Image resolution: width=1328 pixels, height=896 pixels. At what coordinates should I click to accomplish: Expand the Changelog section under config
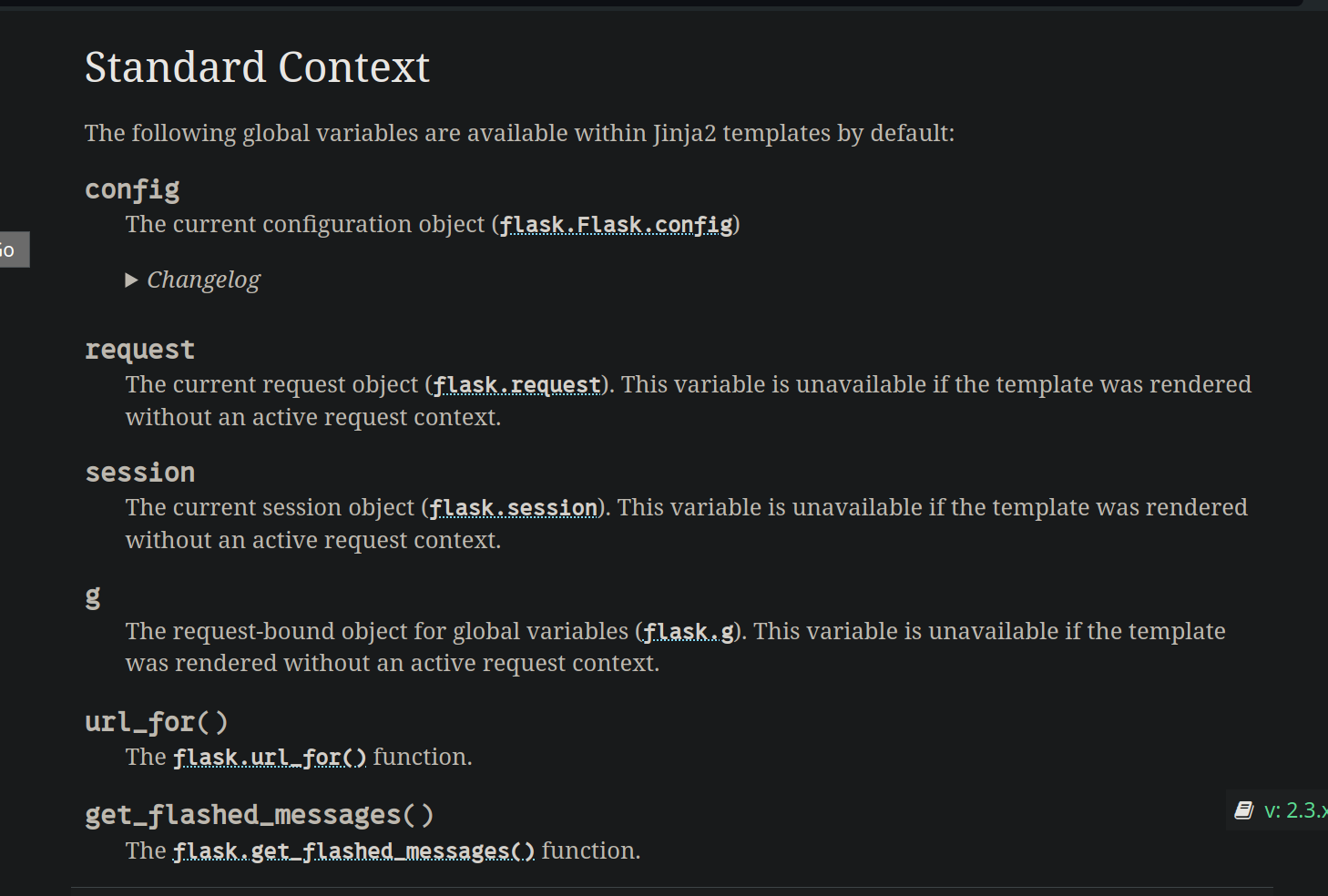point(202,280)
